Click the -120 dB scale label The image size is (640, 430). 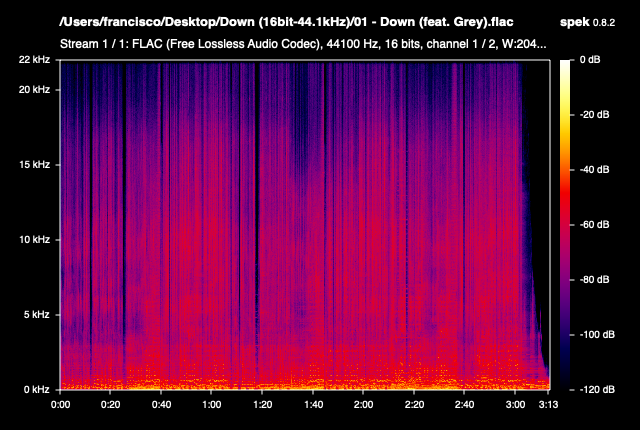(597, 390)
